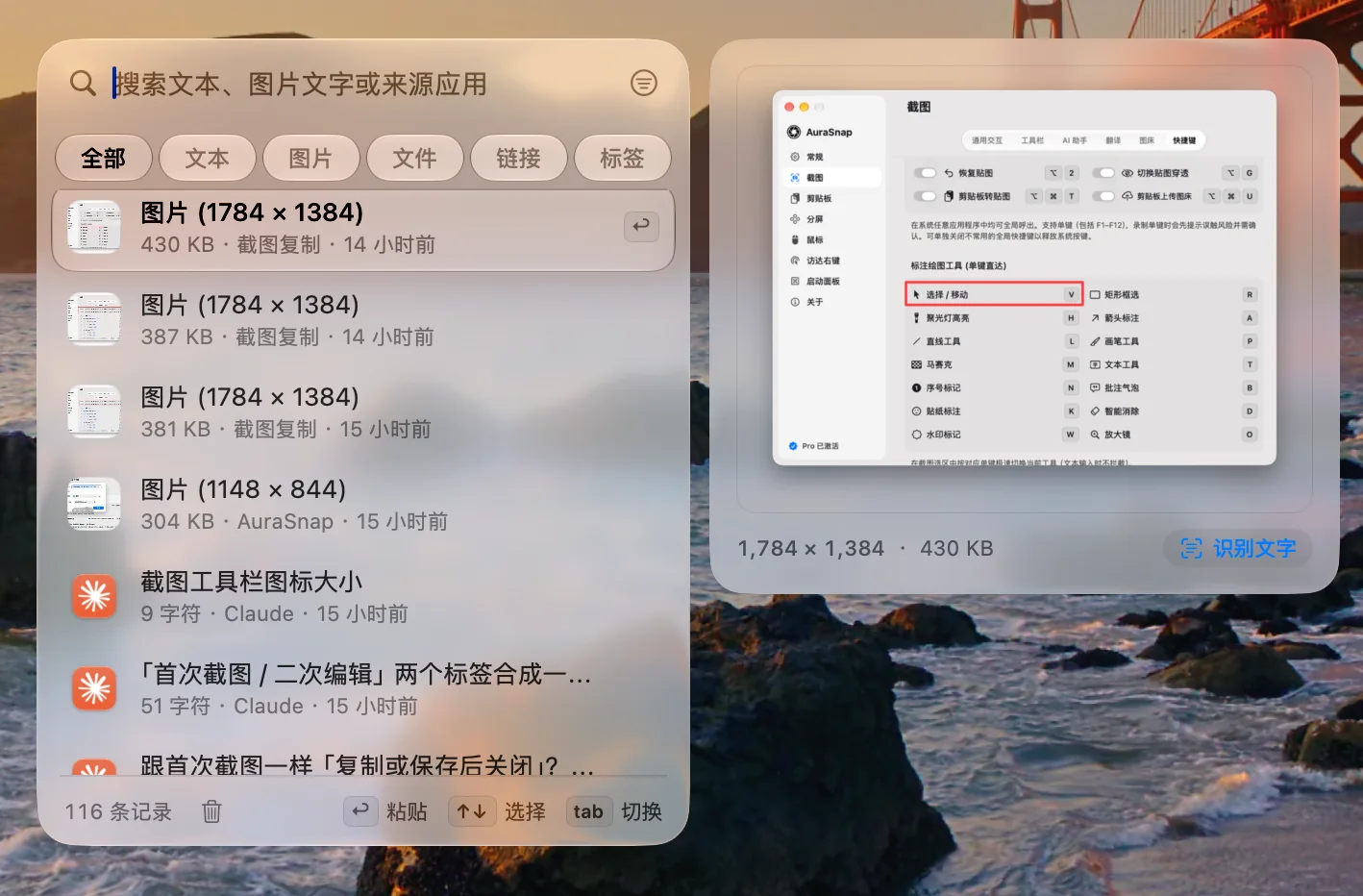Click the 116 条记录 count
The height and width of the screenshot is (896, 1363).
(118, 811)
